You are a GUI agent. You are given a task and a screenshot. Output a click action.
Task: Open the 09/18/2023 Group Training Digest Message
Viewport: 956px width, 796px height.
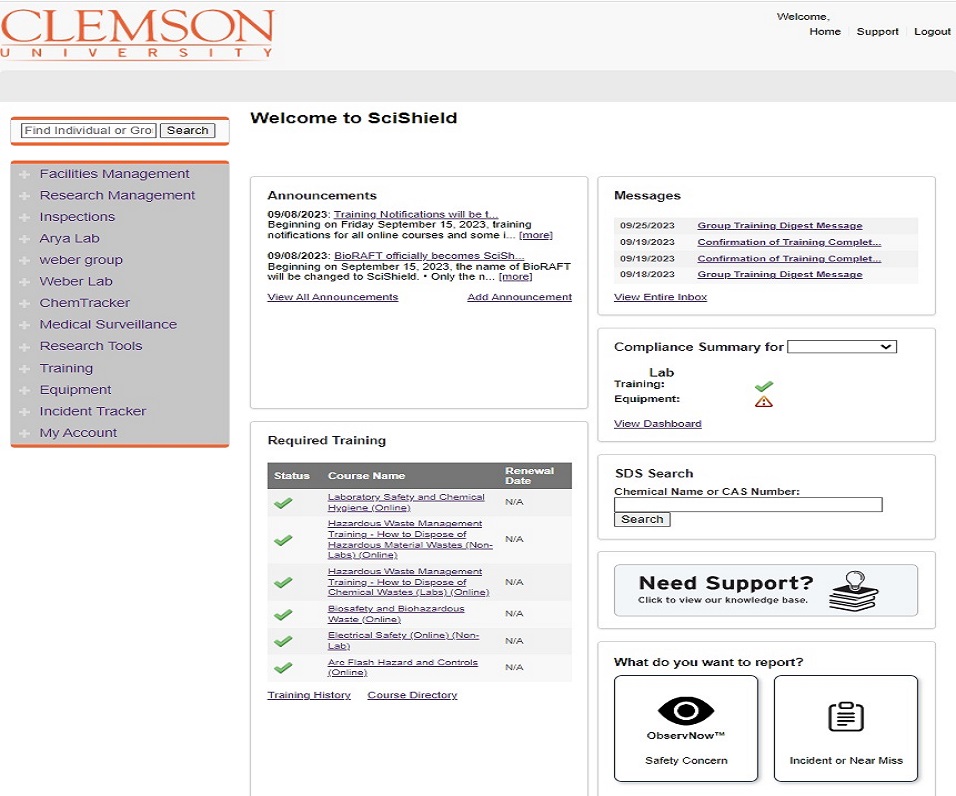(x=780, y=274)
